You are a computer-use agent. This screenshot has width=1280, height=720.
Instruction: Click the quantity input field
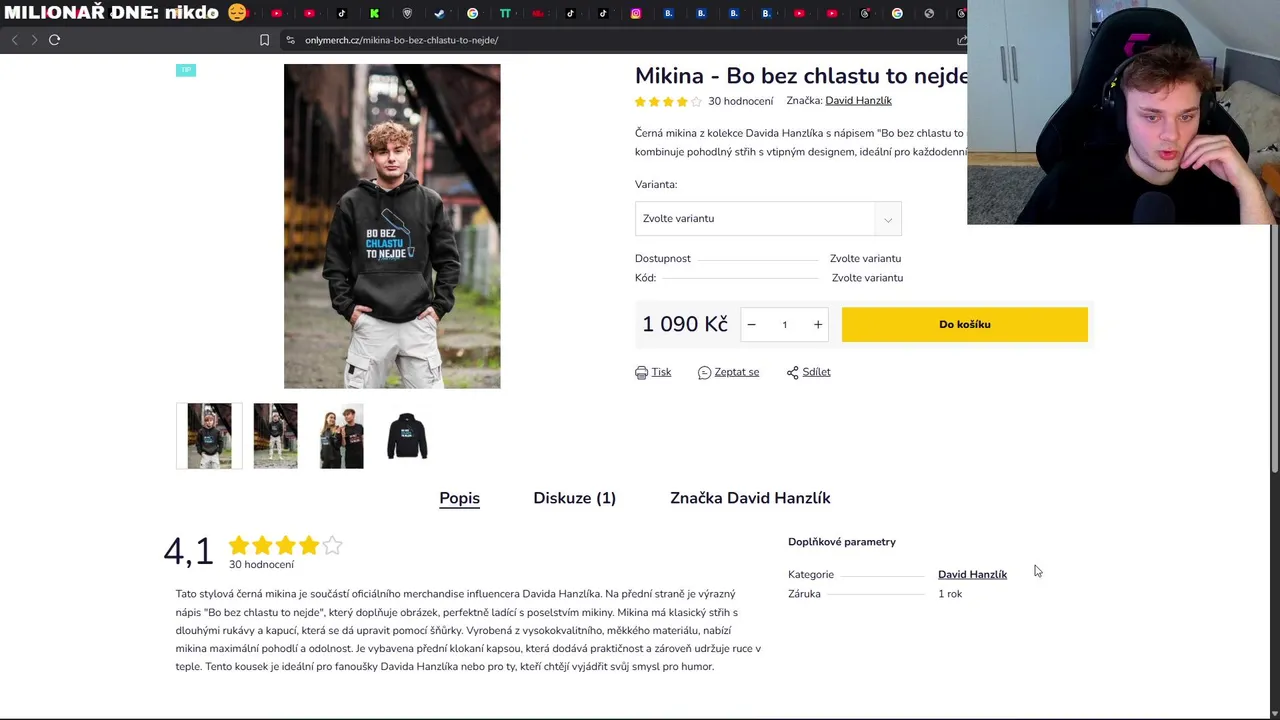click(784, 324)
